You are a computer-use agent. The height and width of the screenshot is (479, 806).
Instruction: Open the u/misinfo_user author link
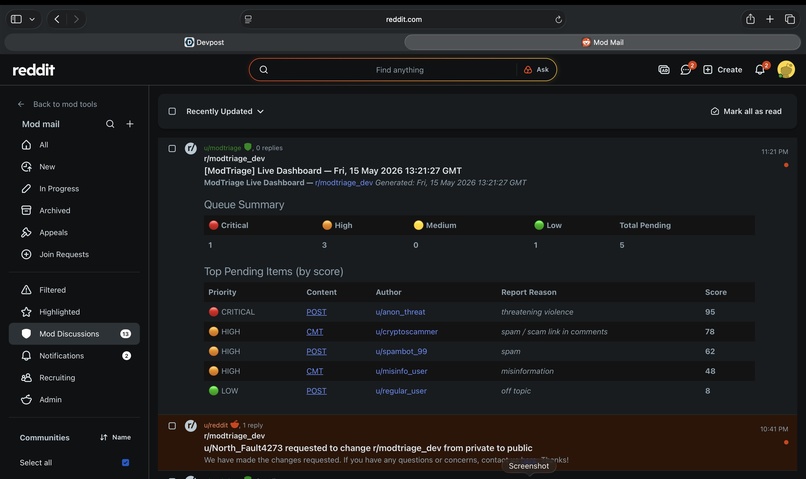click(x=401, y=371)
